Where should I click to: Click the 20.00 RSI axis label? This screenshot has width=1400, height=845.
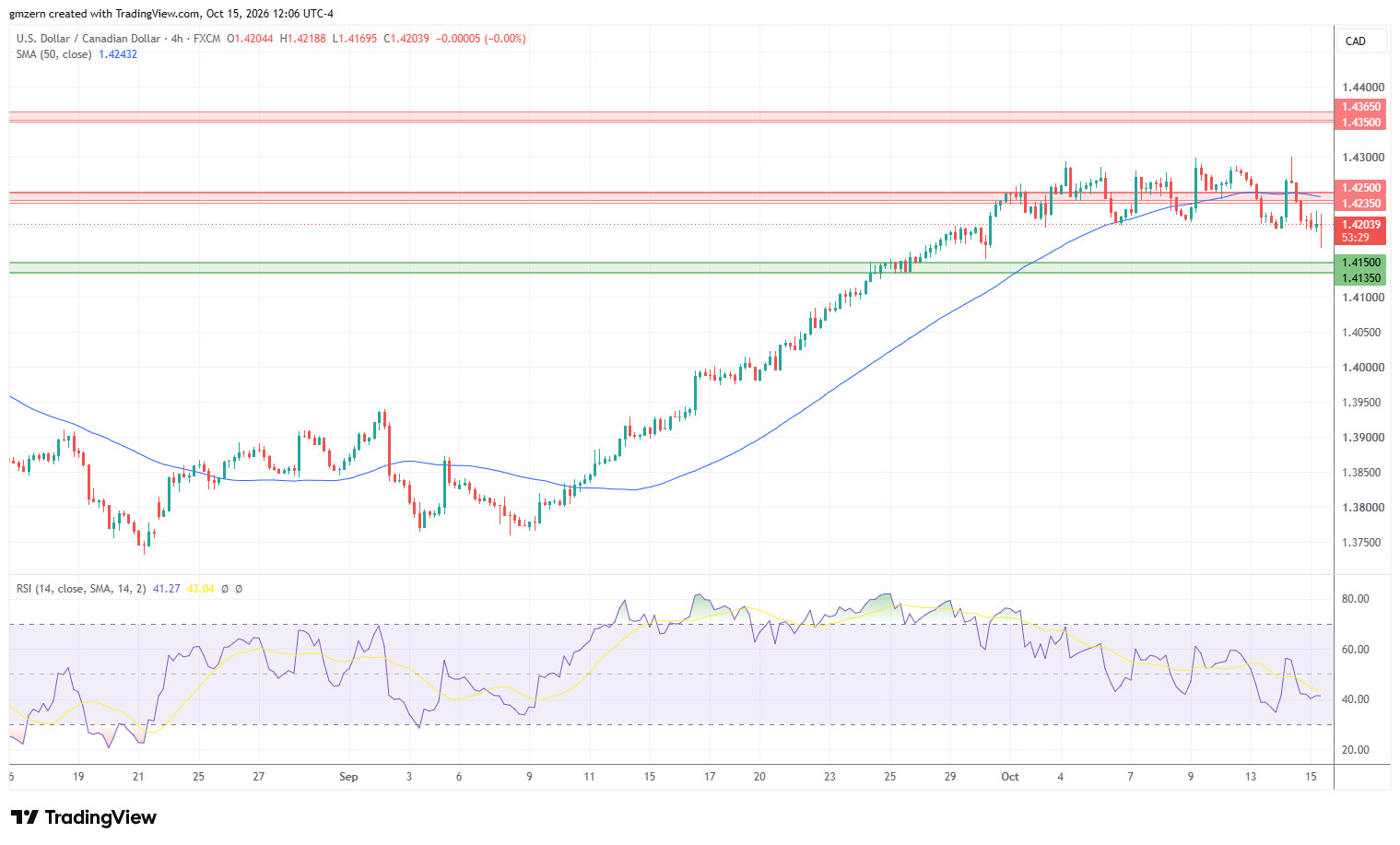point(1355,750)
